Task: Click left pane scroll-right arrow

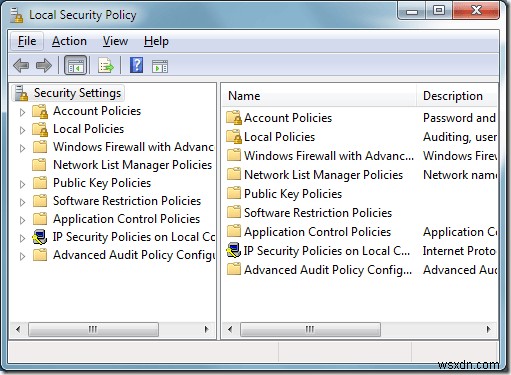Action: (x=206, y=329)
